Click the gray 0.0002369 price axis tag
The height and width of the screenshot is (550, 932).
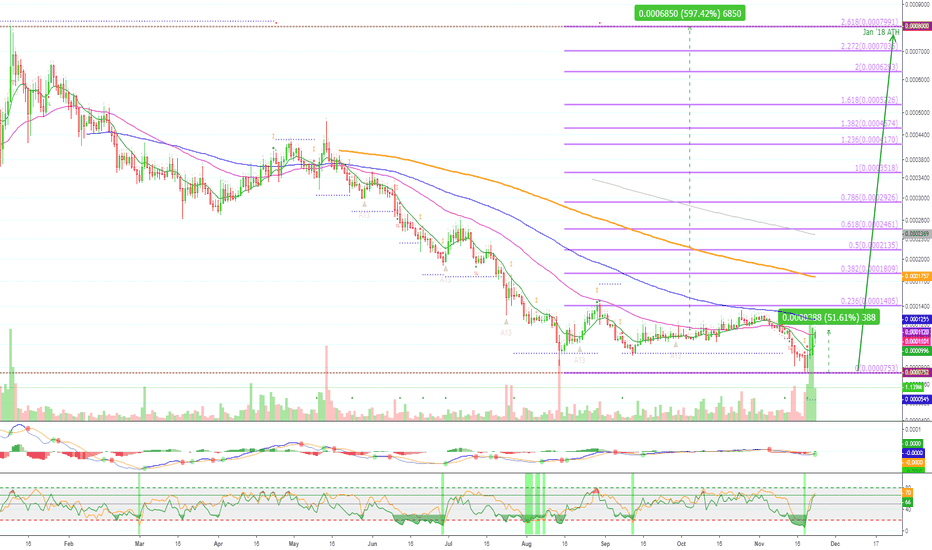pos(916,234)
